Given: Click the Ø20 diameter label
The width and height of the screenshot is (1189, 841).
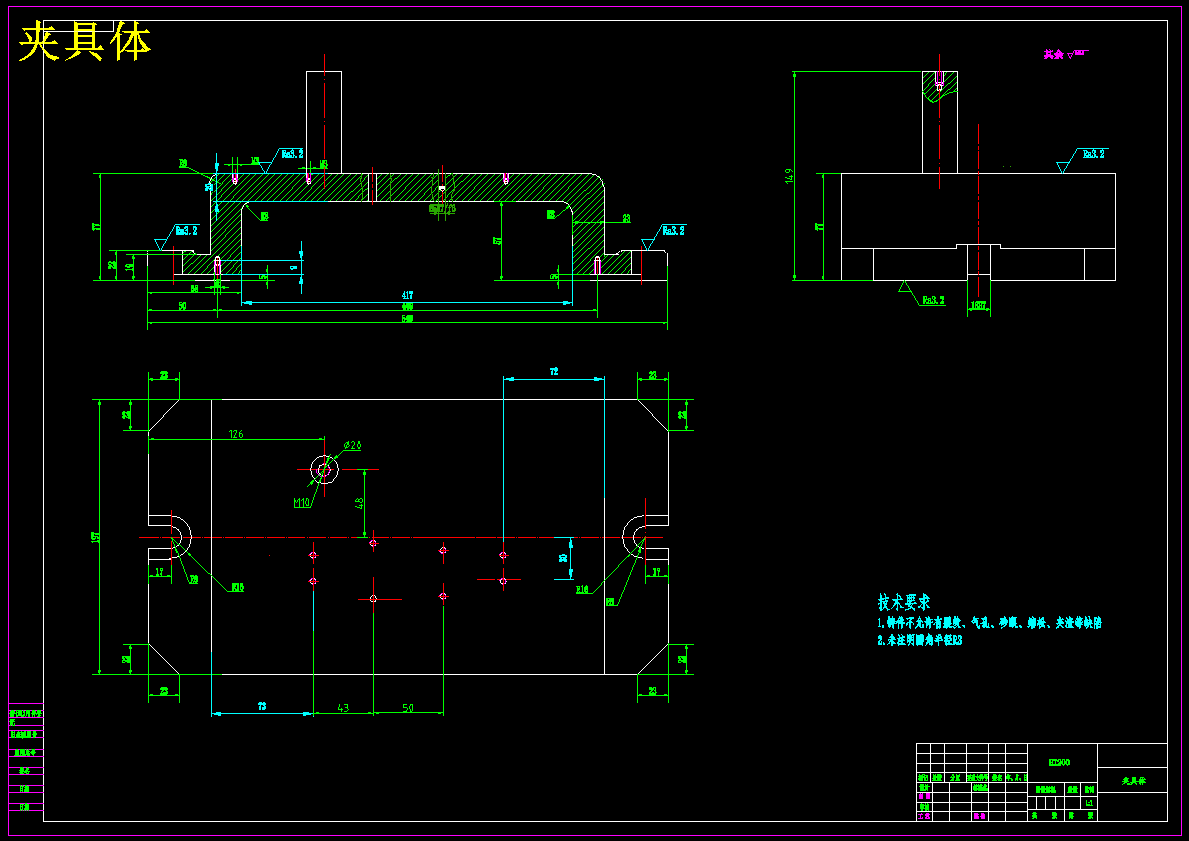Looking at the screenshot, I should coord(353,445).
